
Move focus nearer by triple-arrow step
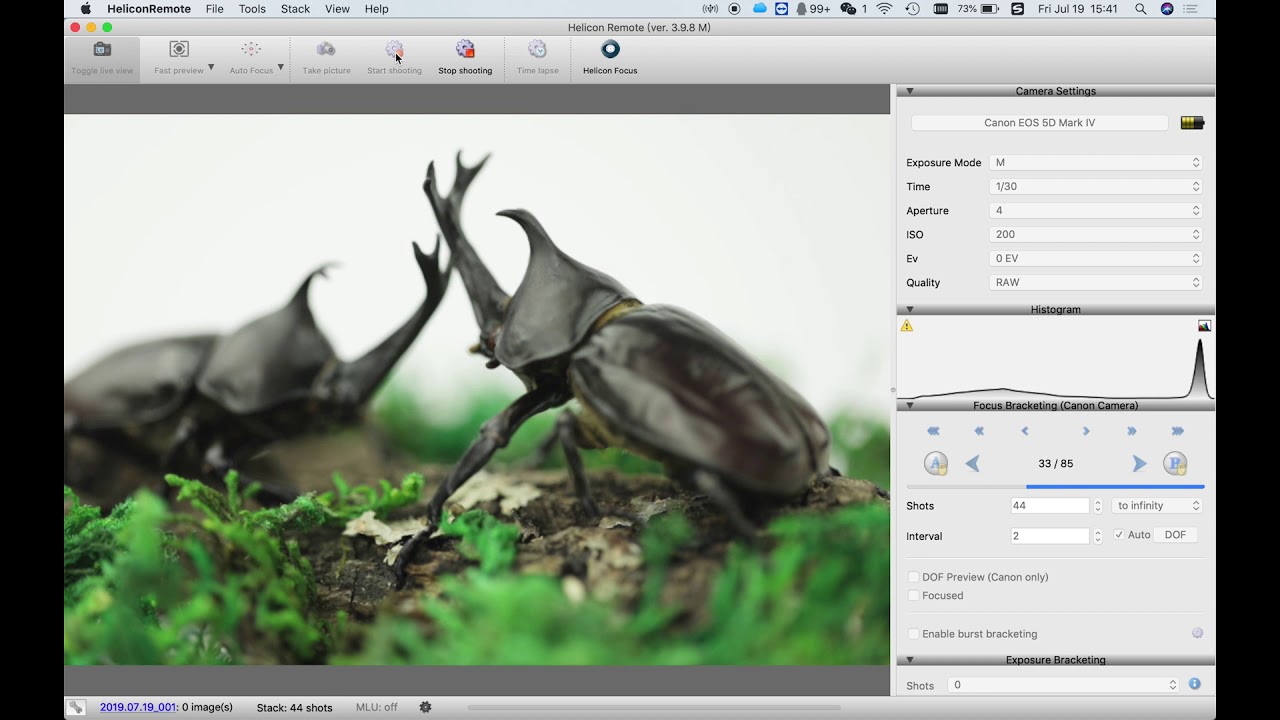(x=934, y=431)
